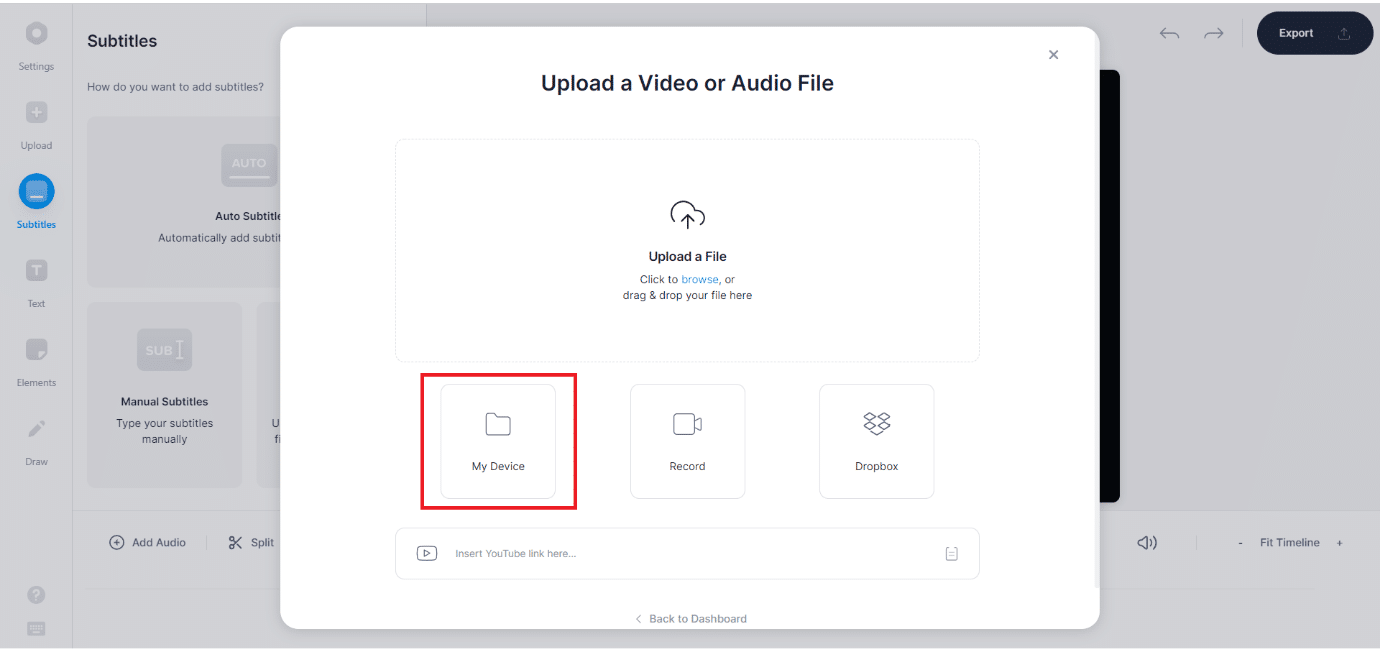Screen dimensions: 1380x652
Task: Click Add Audio in timeline toolbar
Action: [148, 542]
